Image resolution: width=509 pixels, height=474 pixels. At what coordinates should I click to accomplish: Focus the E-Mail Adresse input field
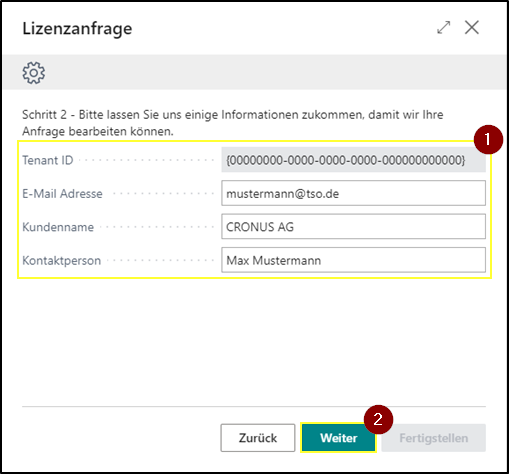pyautogui.click(x=353, y=193)
